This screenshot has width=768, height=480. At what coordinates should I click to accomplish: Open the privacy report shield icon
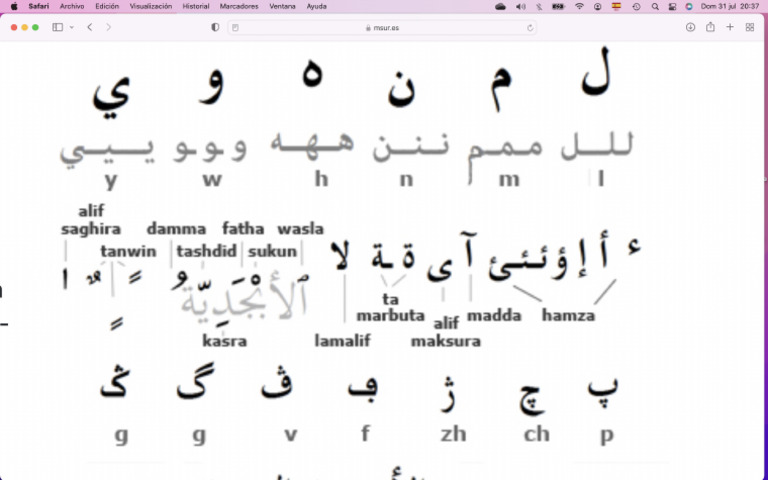pos(215,27)
